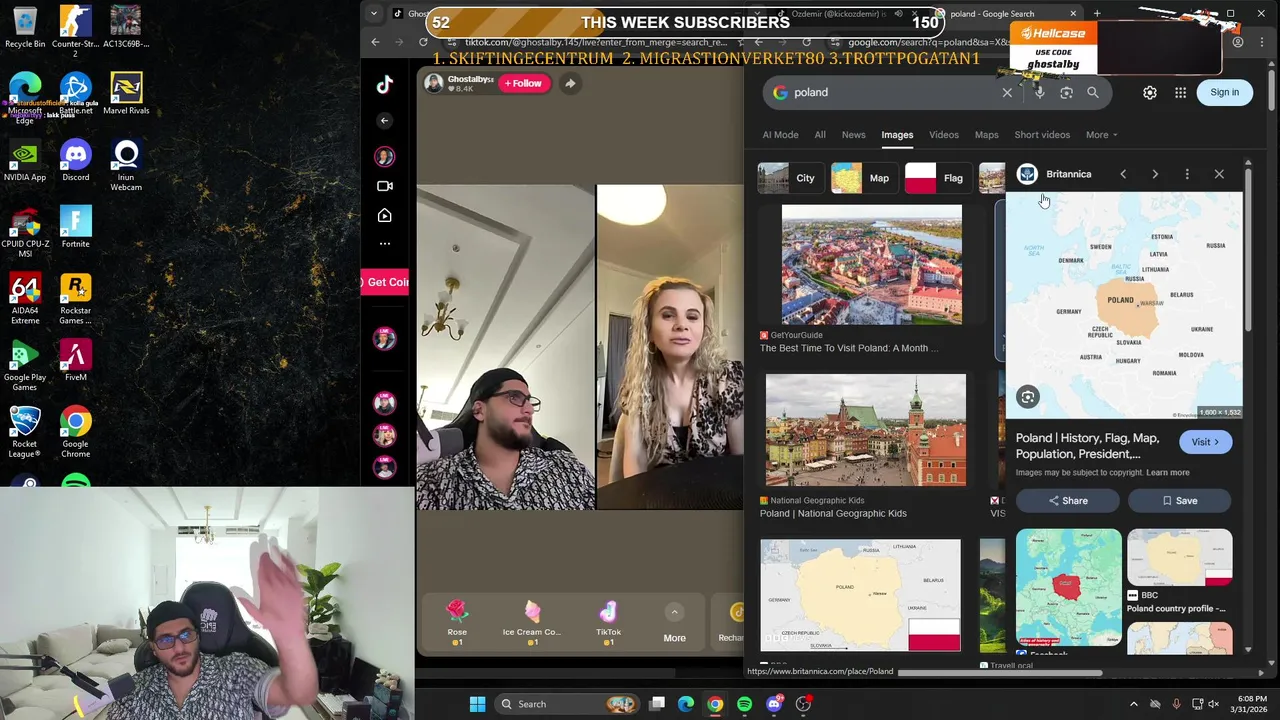Open Google Lens image search

pos(1066,92)
